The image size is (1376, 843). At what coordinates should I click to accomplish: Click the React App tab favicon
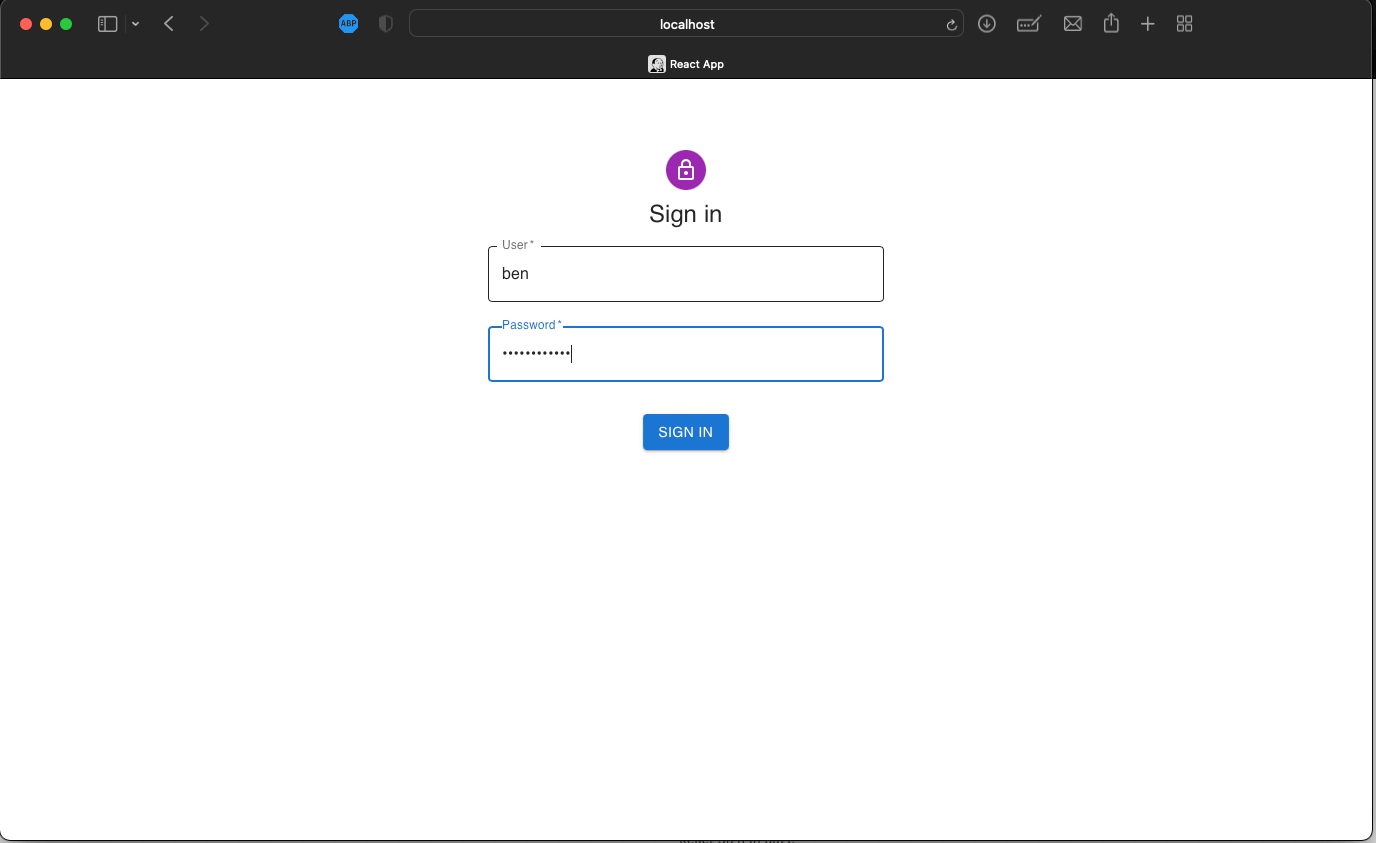657,64
